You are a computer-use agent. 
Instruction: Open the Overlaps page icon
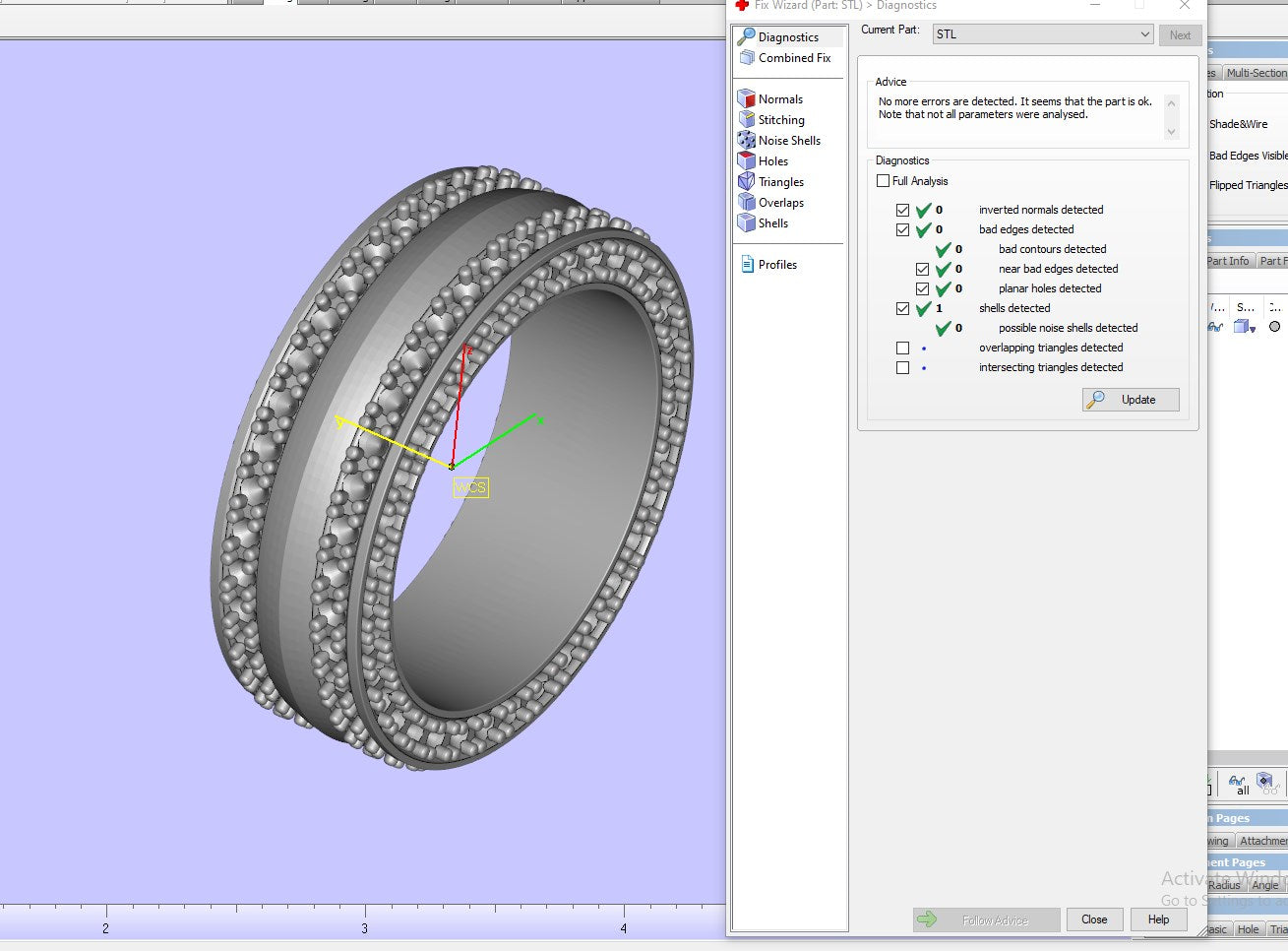coord(746,202)
